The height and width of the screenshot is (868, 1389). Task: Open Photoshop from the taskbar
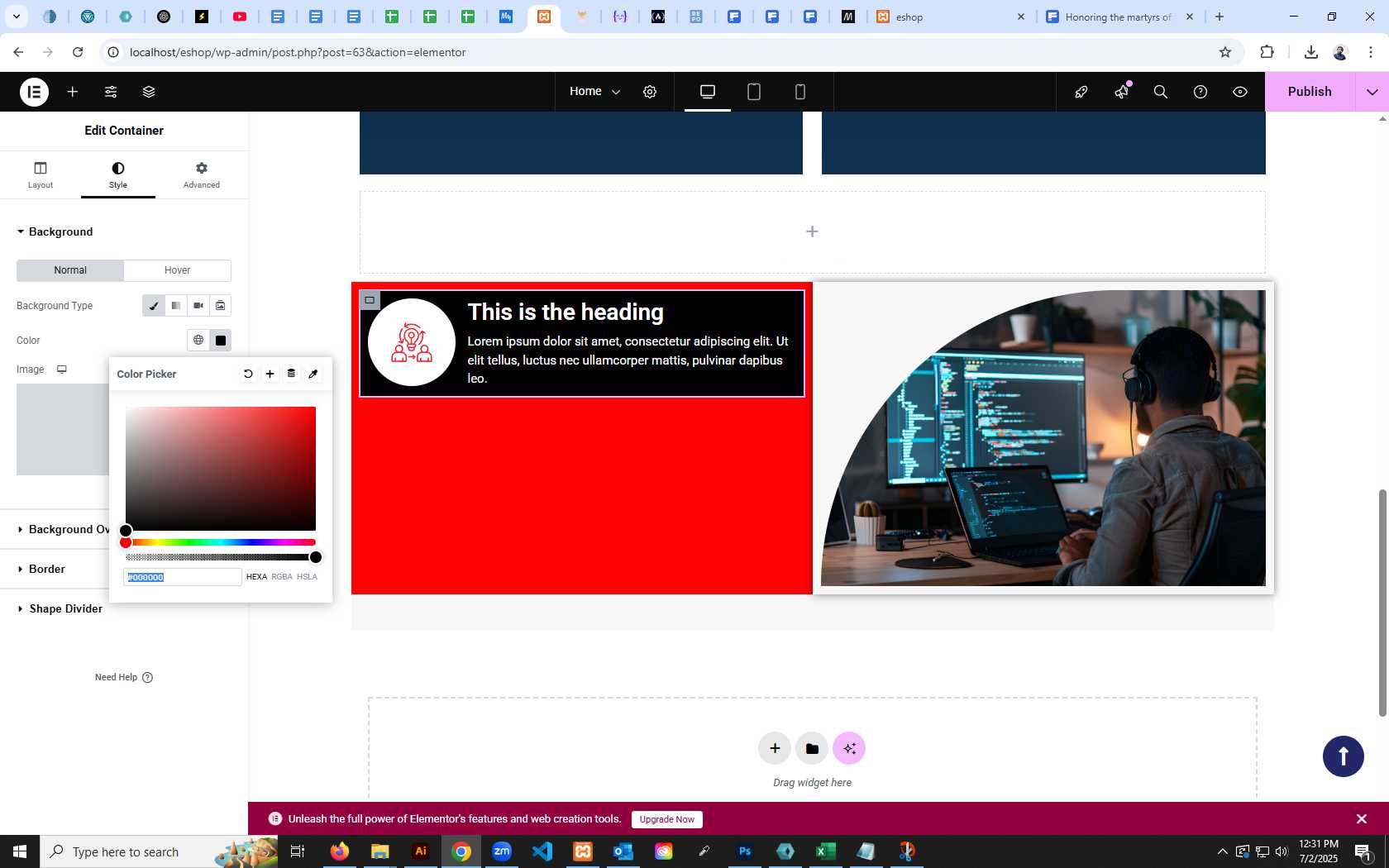click(x=745, y=851)
